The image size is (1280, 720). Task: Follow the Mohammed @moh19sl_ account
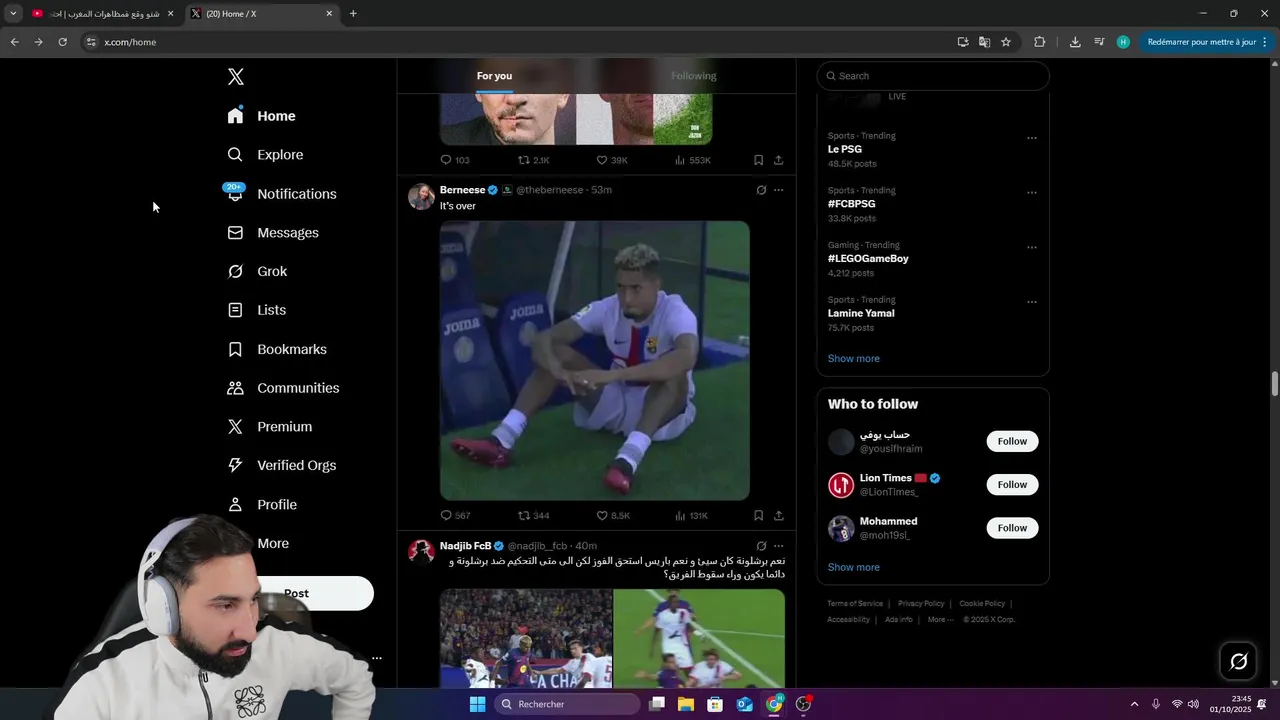pyautogui.click(x=1012, y=528)
